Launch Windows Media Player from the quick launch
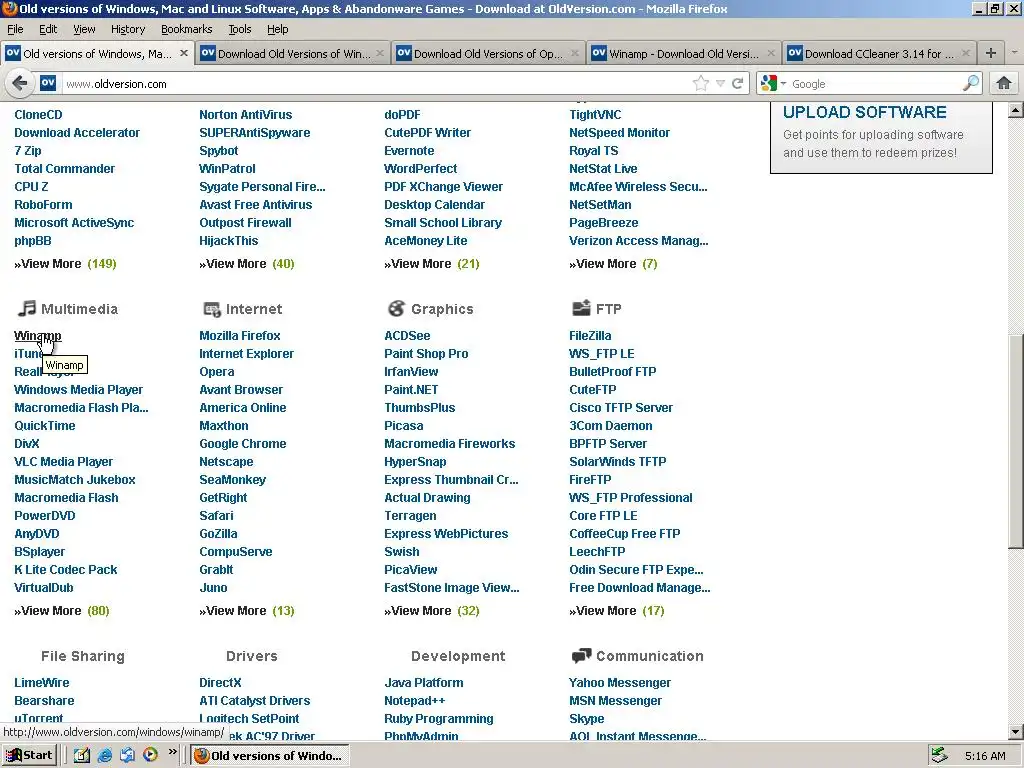This screenshot has height=768, width=1024. tap(150, 755)
